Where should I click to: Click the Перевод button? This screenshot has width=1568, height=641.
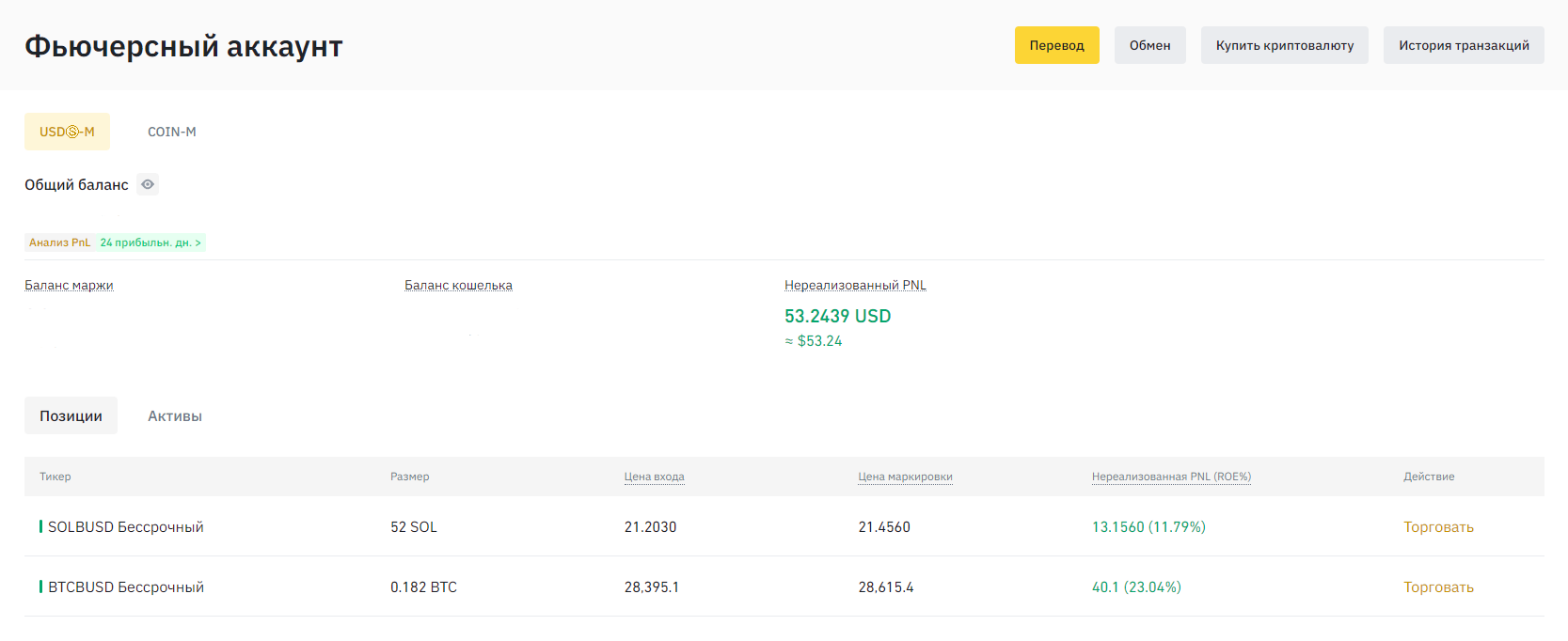pos(1056,45)
